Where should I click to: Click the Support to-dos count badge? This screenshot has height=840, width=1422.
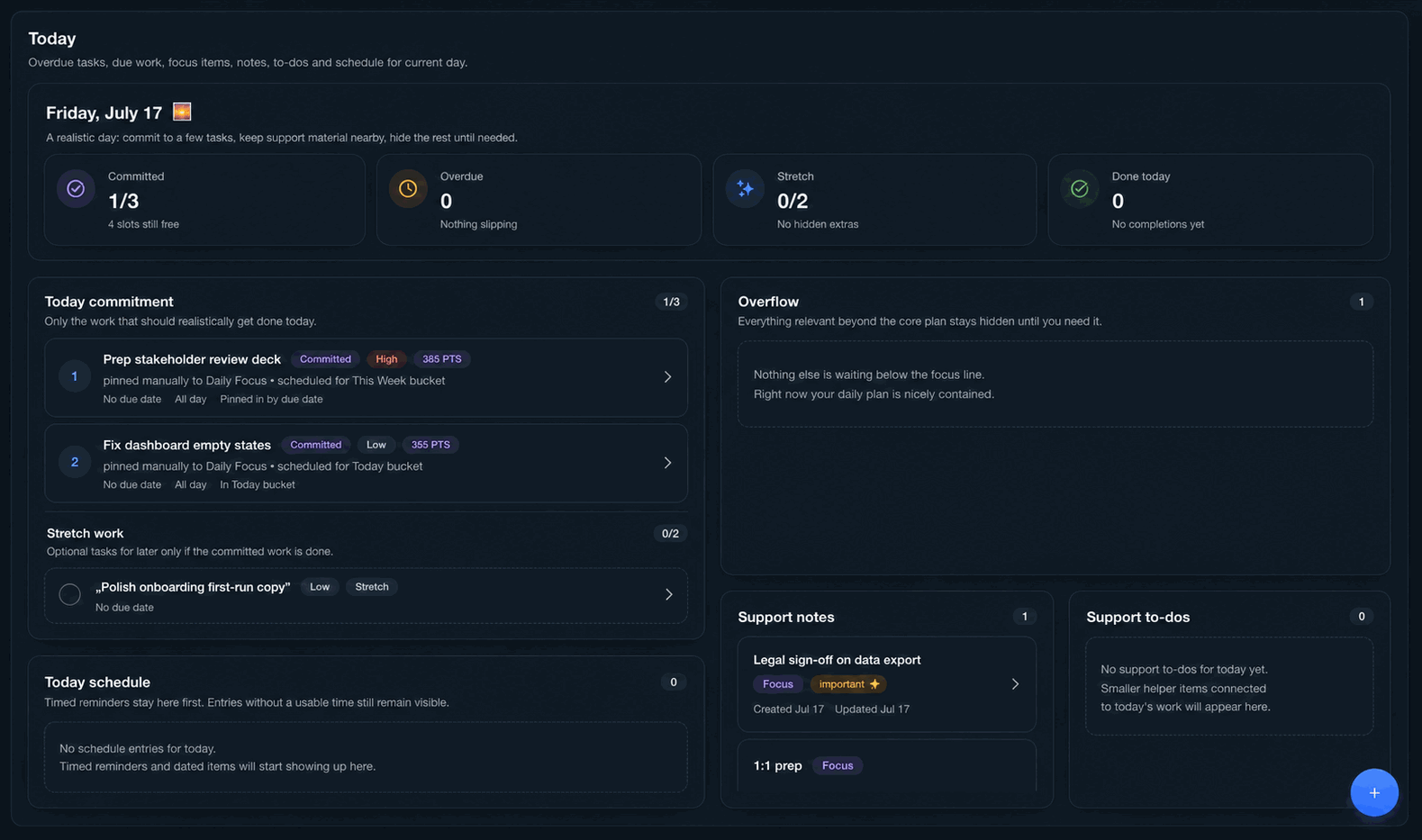click(1361, 617)
